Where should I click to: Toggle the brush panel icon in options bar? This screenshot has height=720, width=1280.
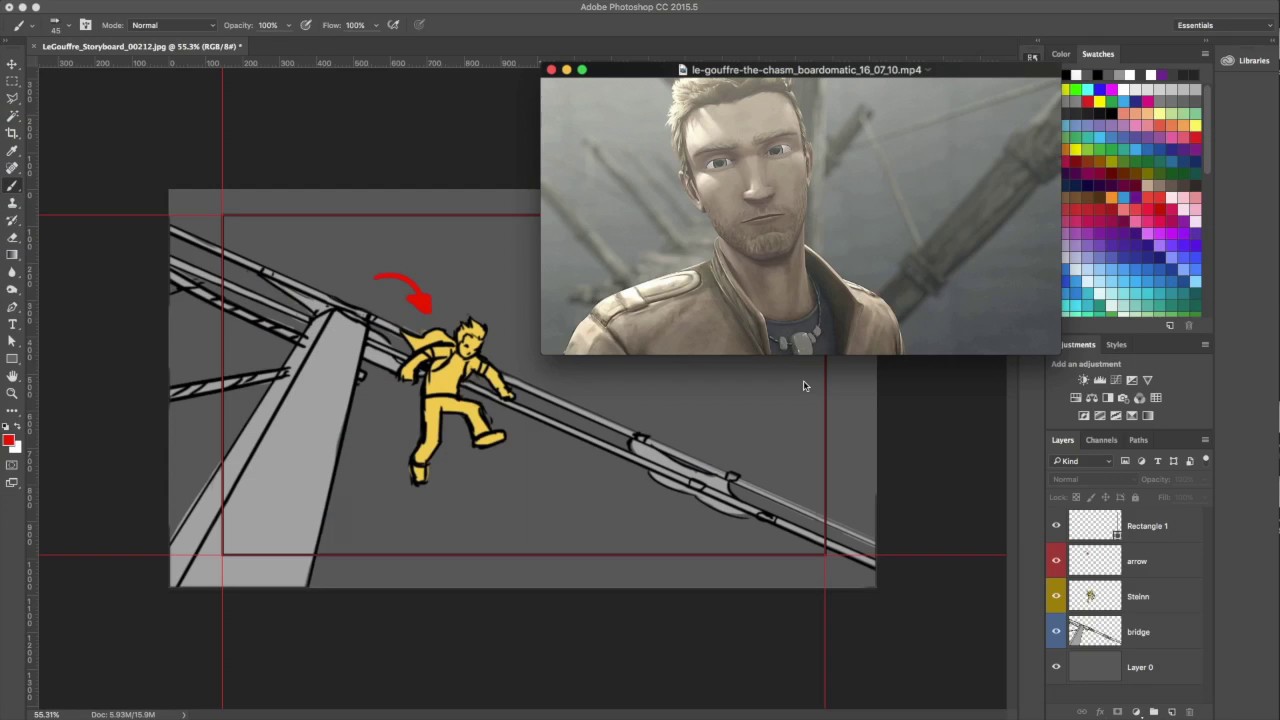85,25
